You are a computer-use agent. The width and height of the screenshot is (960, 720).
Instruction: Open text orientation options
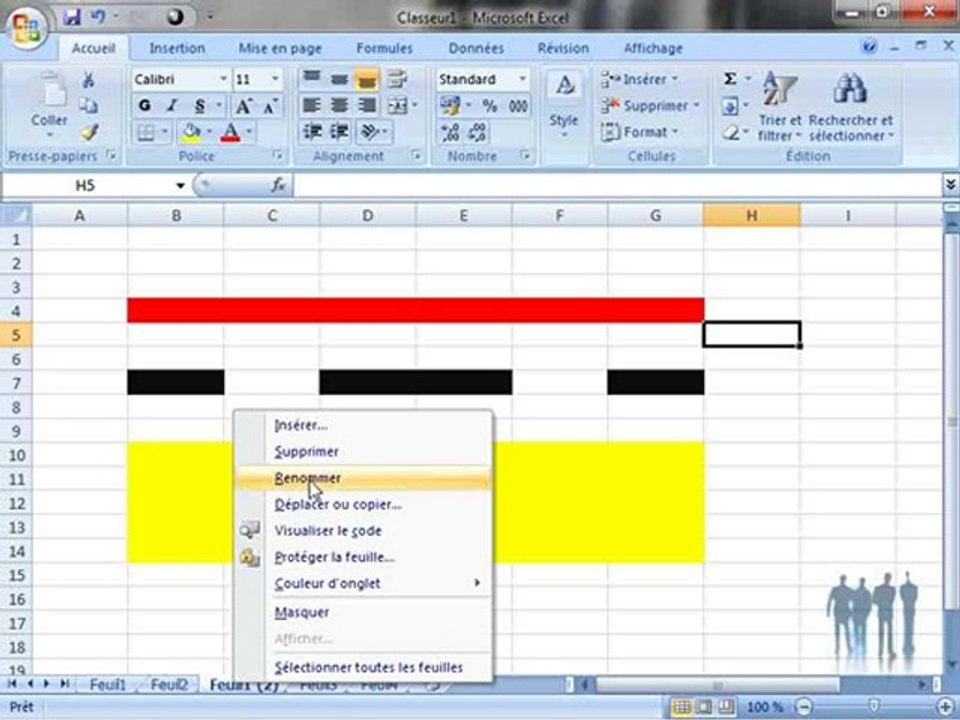(x=371, y=132)
